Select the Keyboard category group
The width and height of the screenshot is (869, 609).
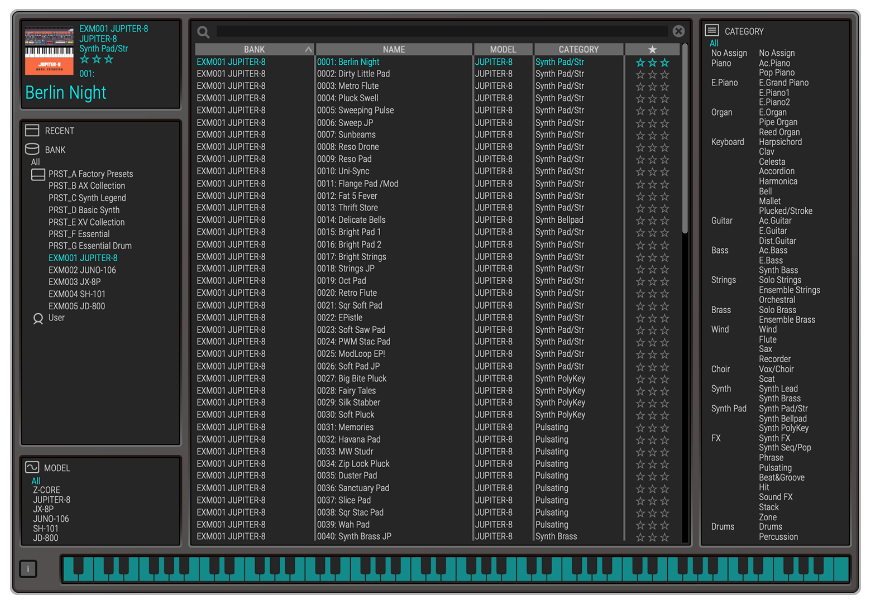[728, 142]
